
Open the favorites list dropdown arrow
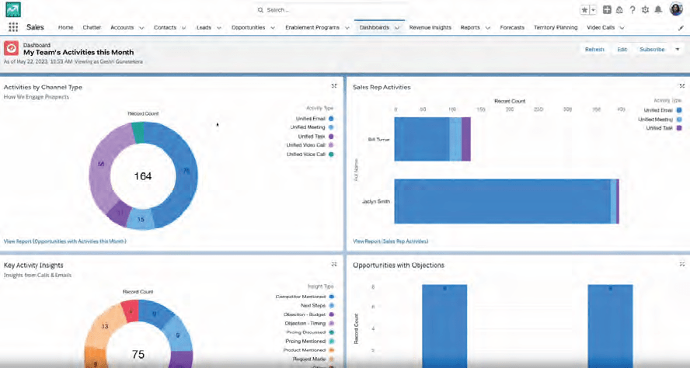point(593,10)
